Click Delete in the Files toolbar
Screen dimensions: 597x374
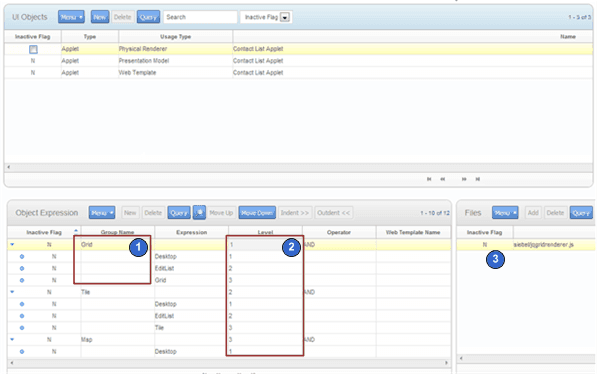[x=555, y=213]
